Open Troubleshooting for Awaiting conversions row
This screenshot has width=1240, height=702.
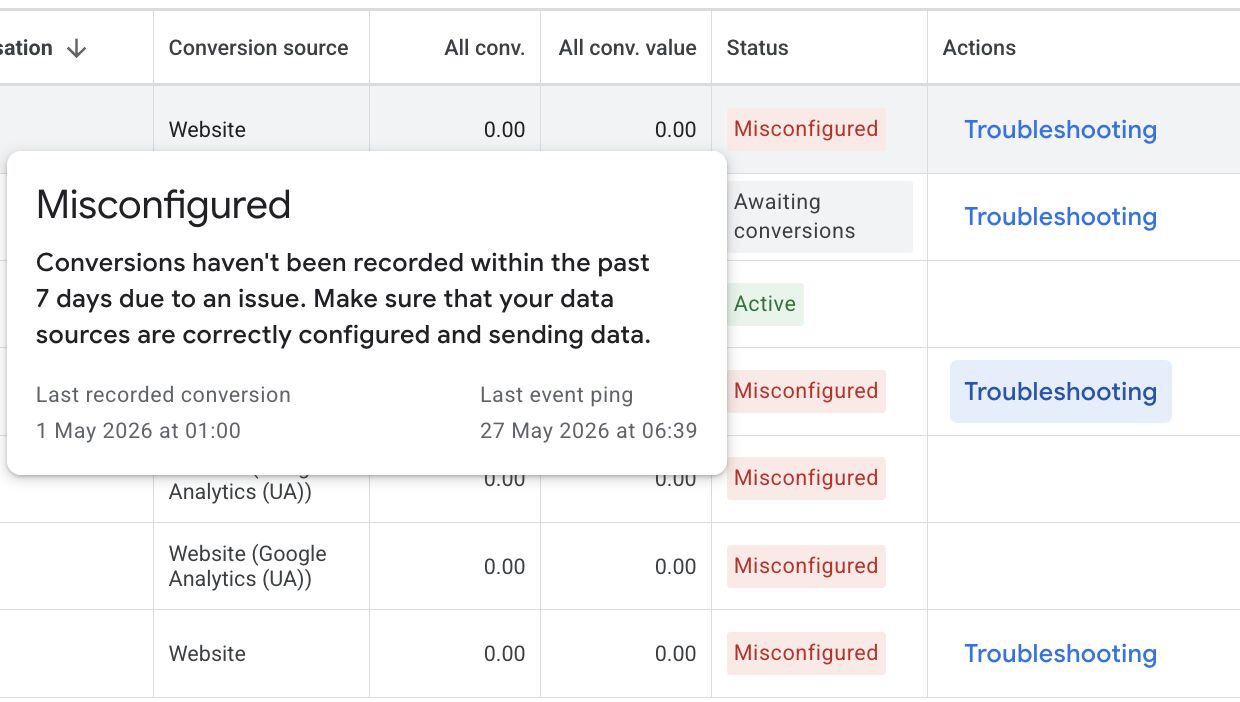click(1060, 217)
